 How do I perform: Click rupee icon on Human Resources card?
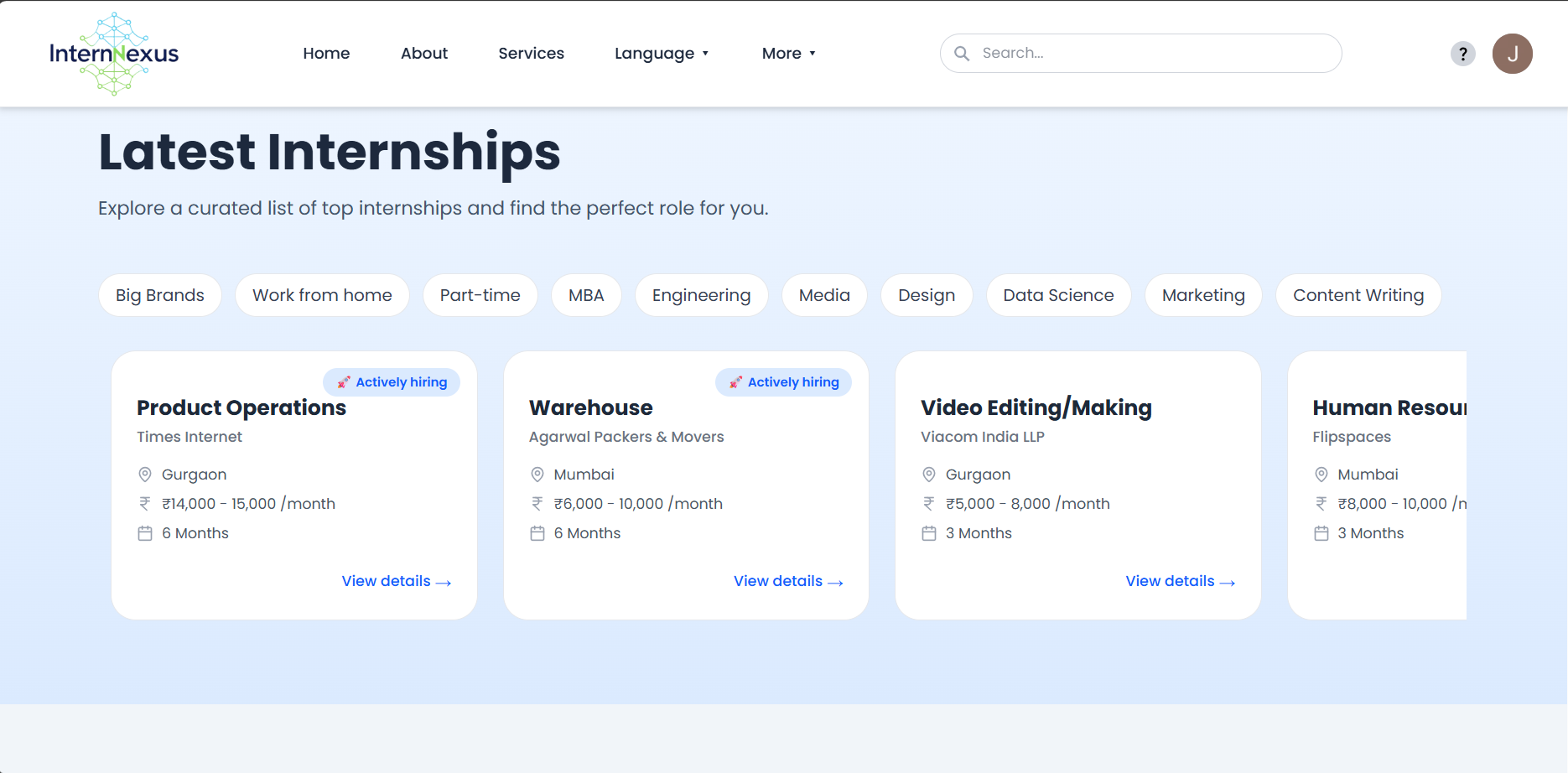[x=1321, y=504]
